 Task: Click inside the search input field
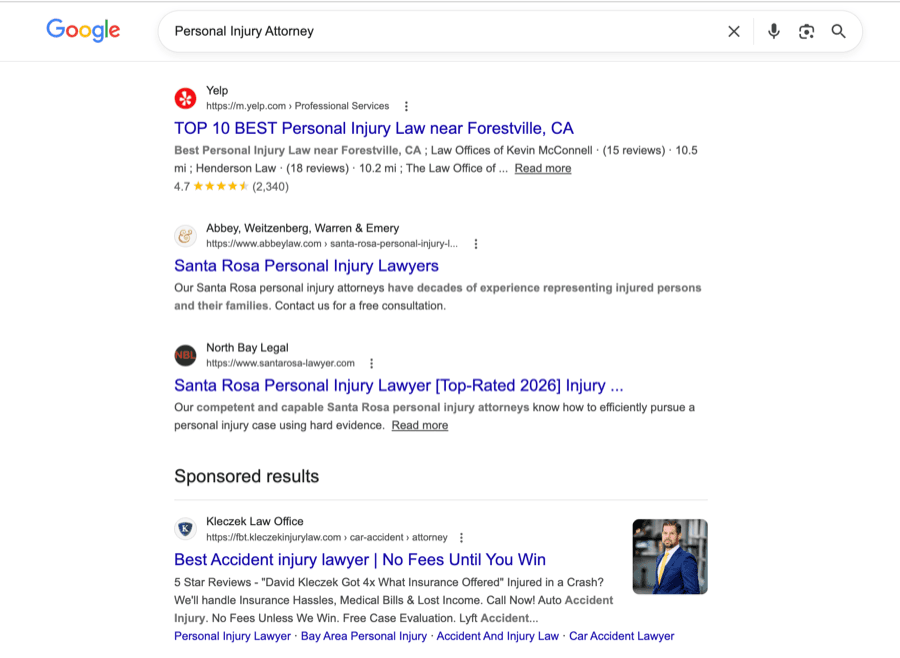point(400,31)
